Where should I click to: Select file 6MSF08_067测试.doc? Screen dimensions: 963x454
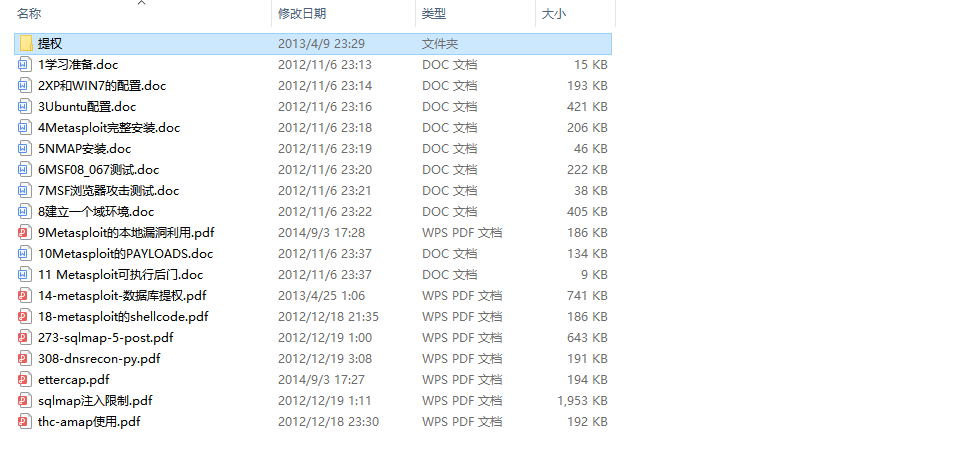[98, 170]
